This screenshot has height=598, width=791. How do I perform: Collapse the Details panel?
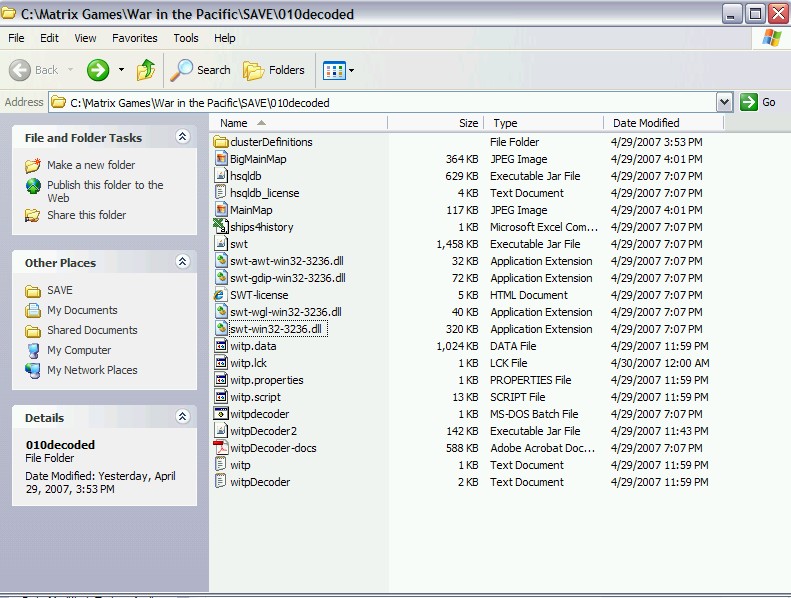182,417
